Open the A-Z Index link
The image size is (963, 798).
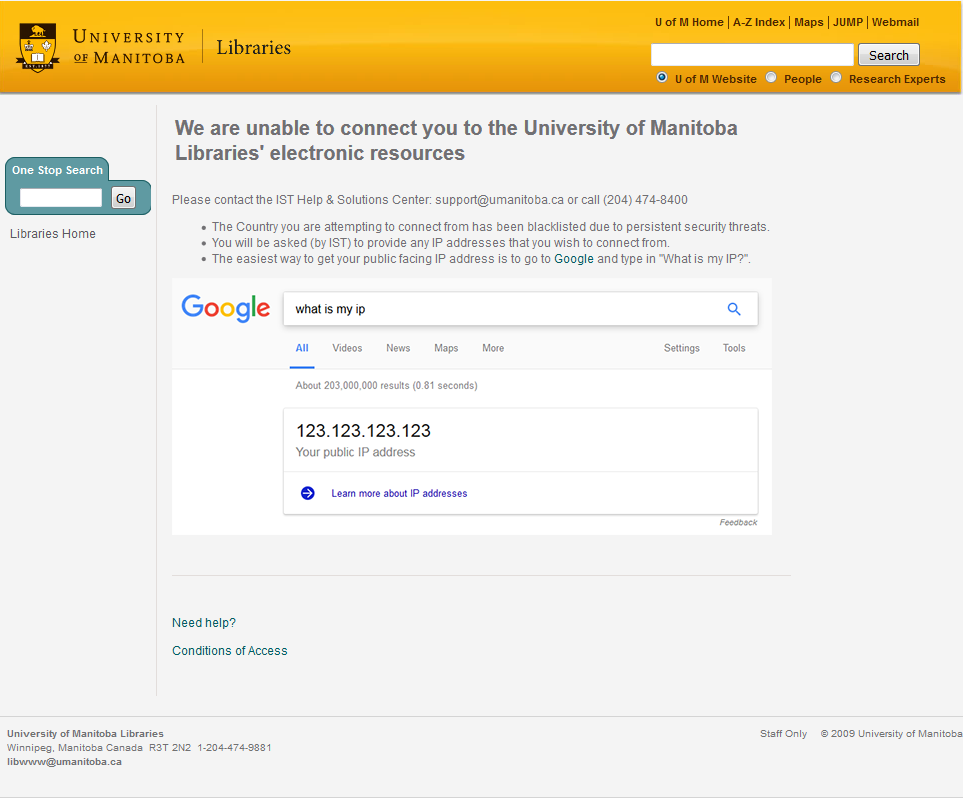click(759, 22)
